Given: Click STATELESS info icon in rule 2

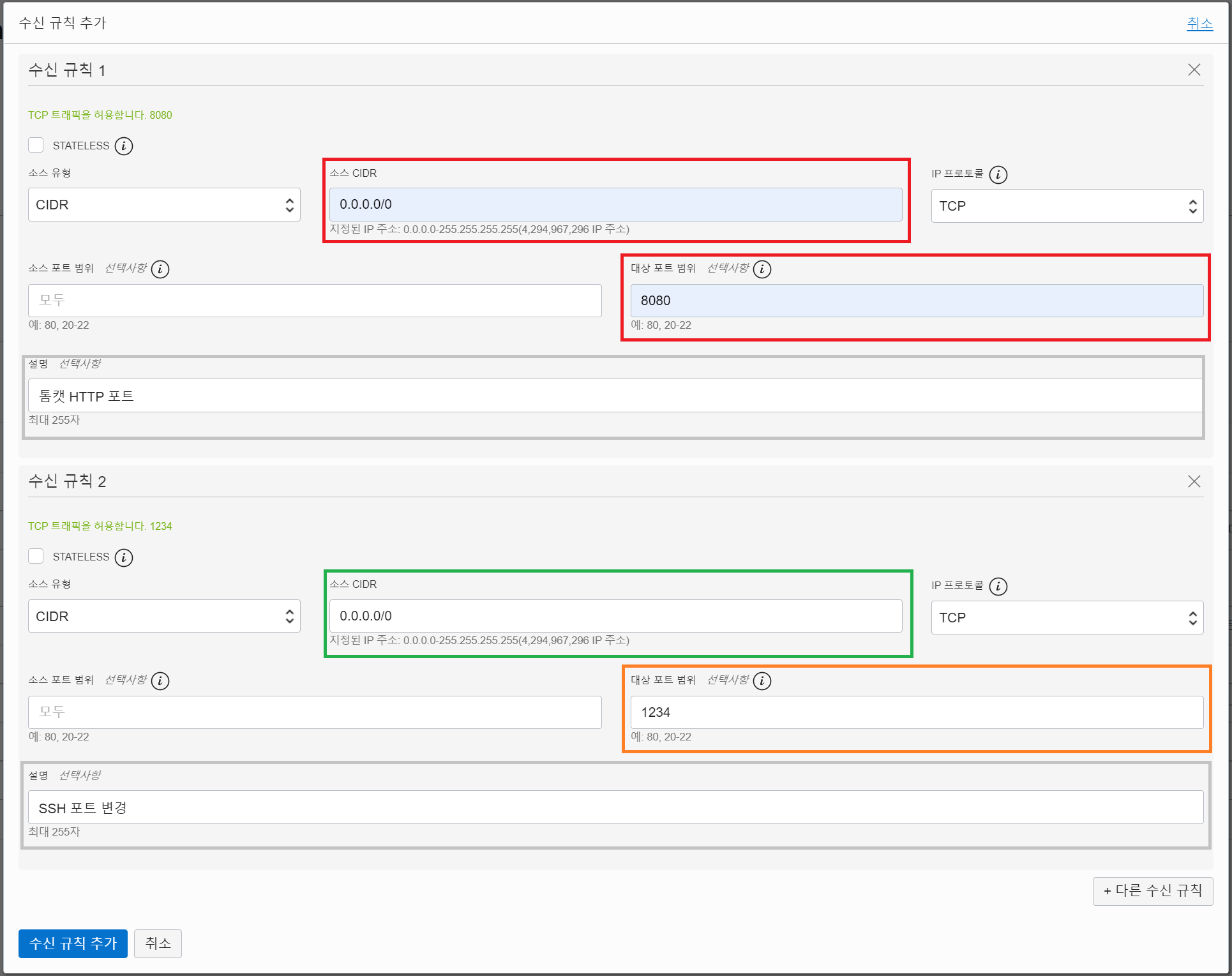Looking at the screenshot, I should click(x=124, y=558).
